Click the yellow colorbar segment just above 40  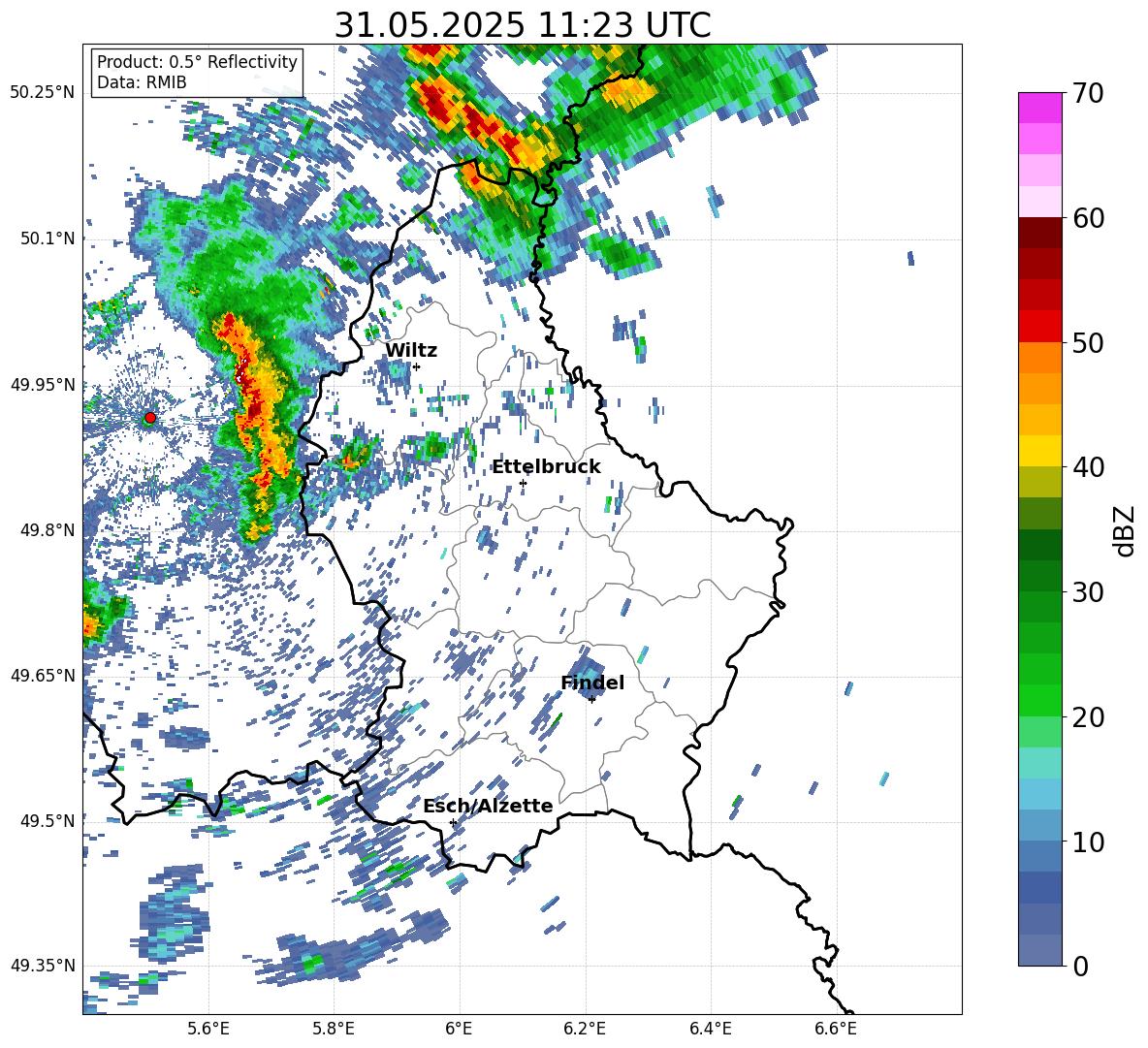[1039, 451]
